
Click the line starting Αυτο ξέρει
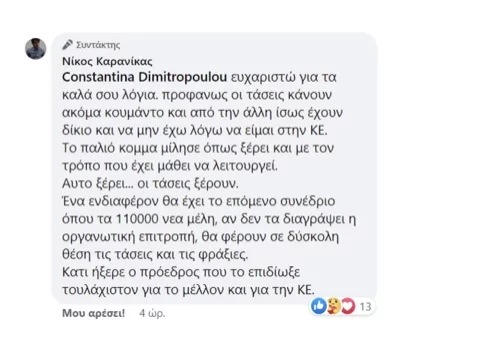[x=150, y=184]
